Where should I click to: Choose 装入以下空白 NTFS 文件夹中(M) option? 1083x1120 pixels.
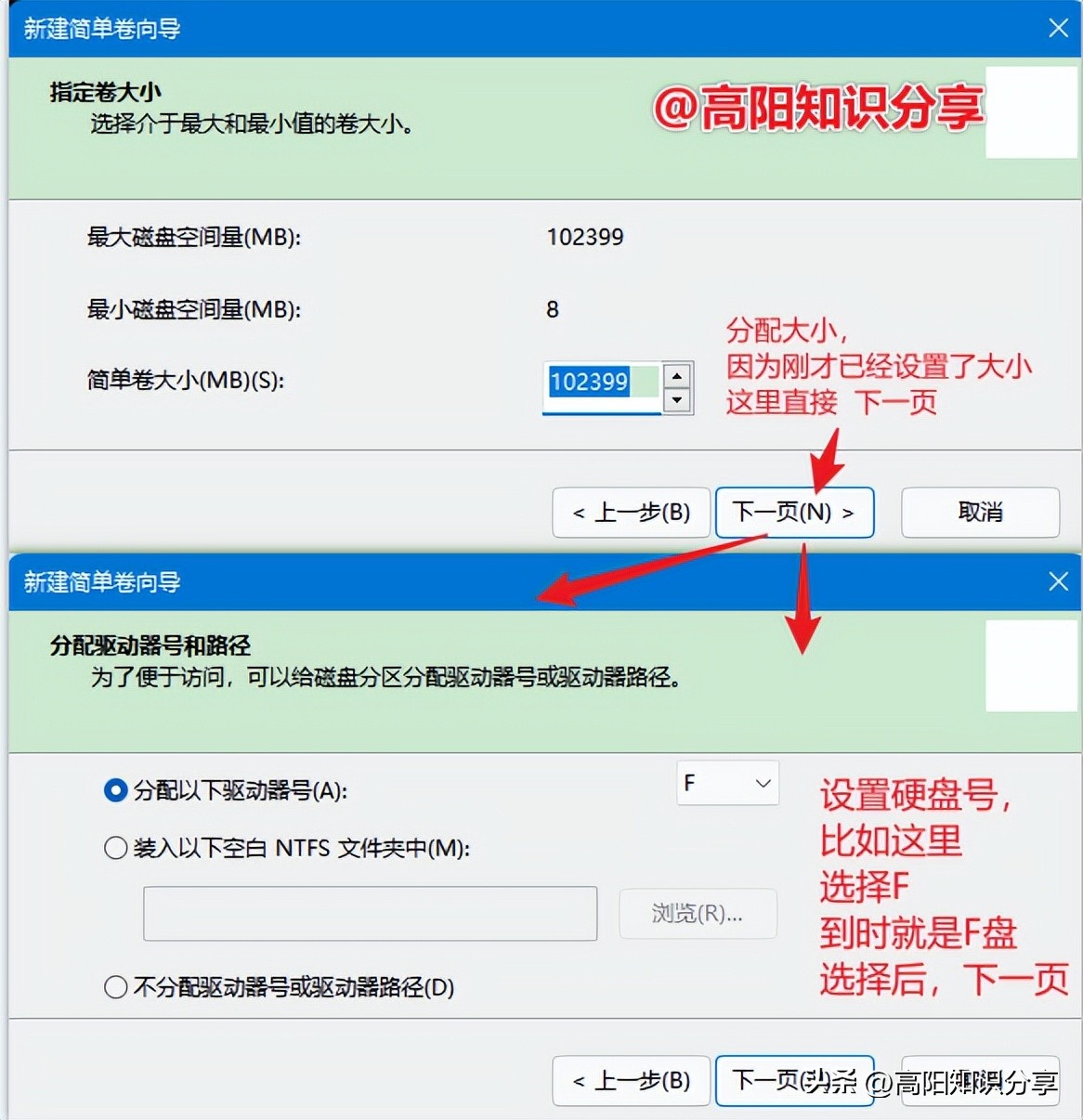click(x=115, y=847)
